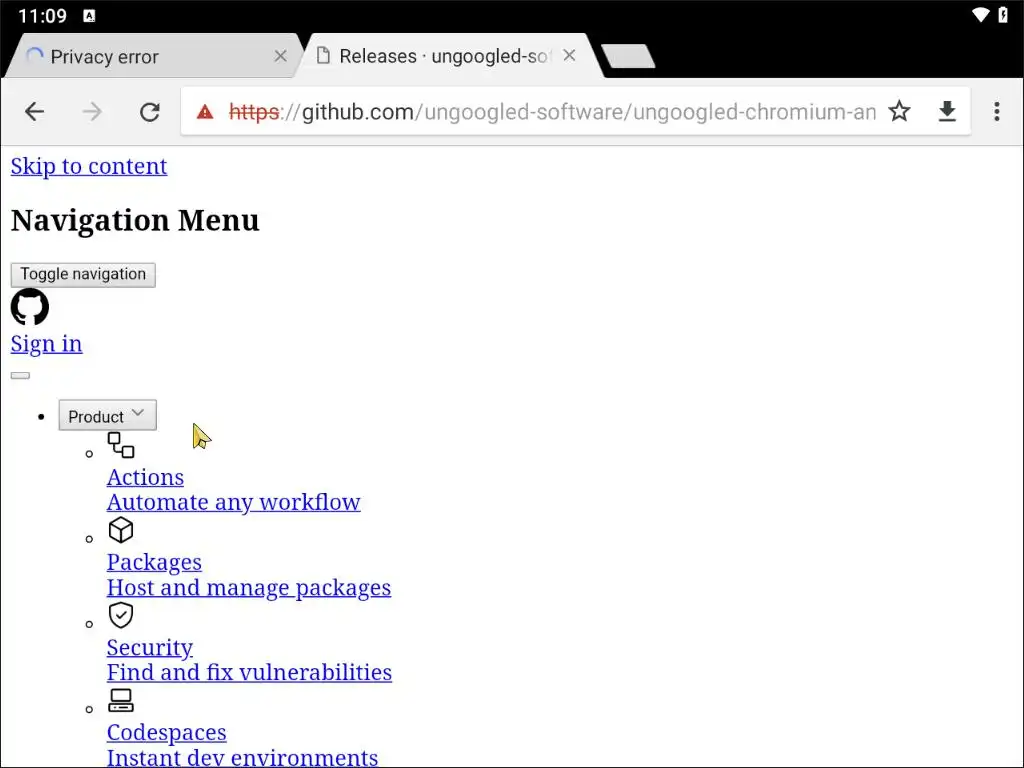Close the Releases tab
Screen dimensions: 1024x768
pos(569,56)
